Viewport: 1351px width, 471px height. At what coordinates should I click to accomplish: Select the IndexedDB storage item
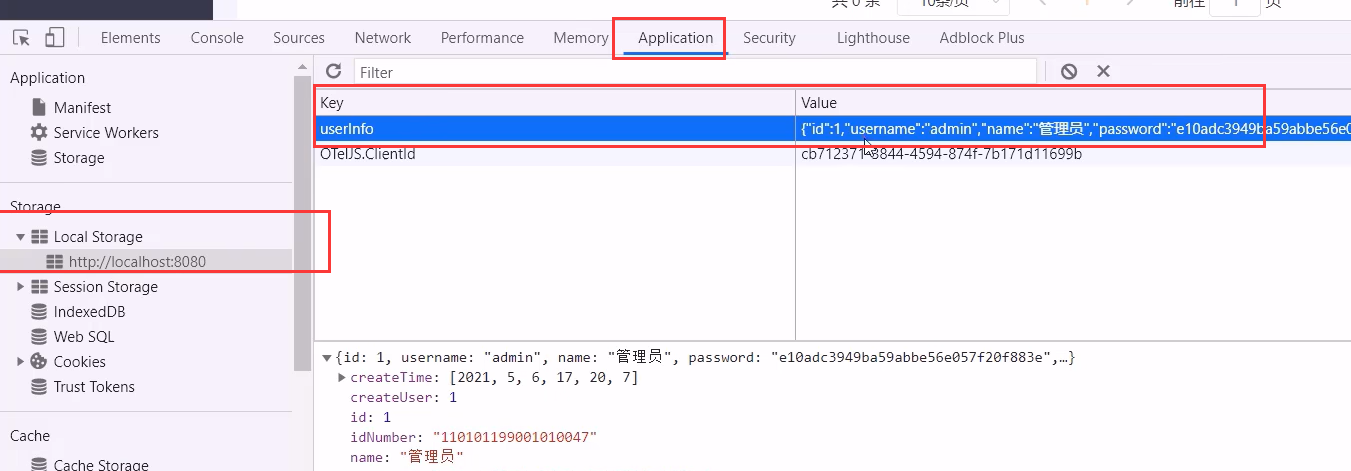pos(89,312)
